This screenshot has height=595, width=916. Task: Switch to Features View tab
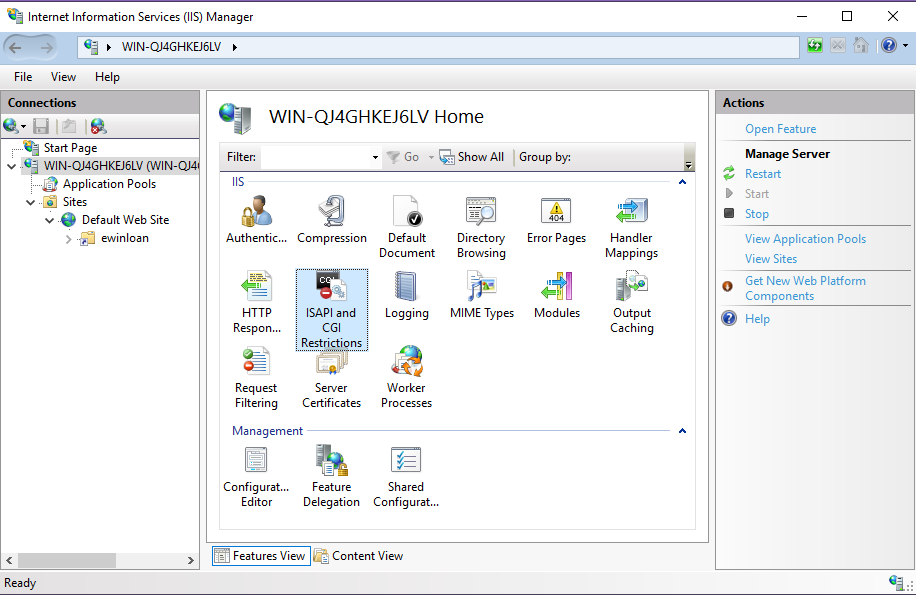[x=261, y=556]
